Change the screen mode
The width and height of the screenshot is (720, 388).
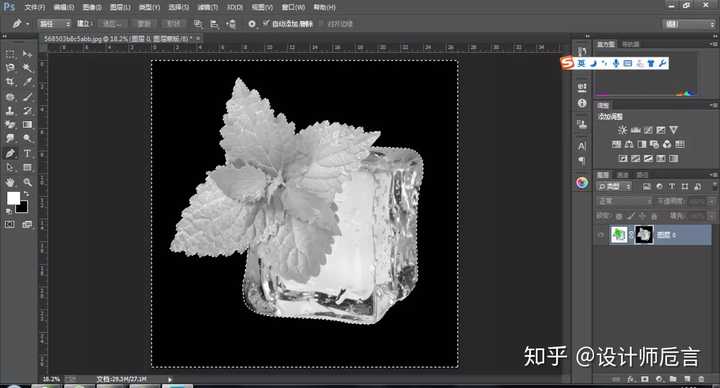pyautogui.click(x=28, y=225)
